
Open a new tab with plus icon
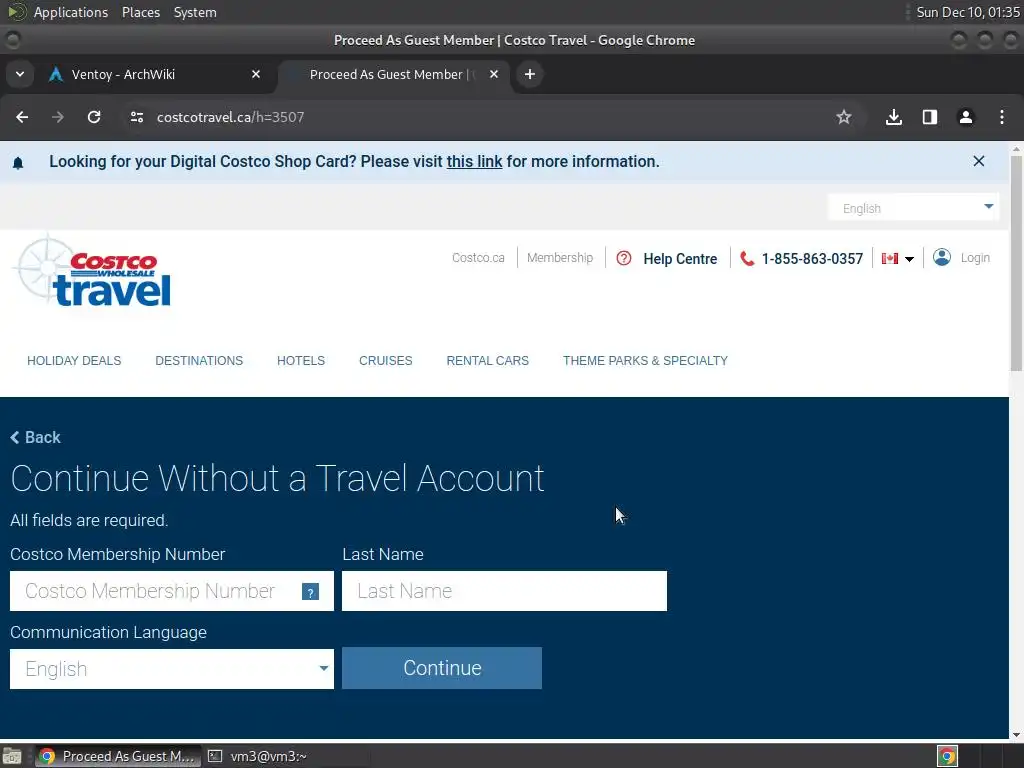530,74
